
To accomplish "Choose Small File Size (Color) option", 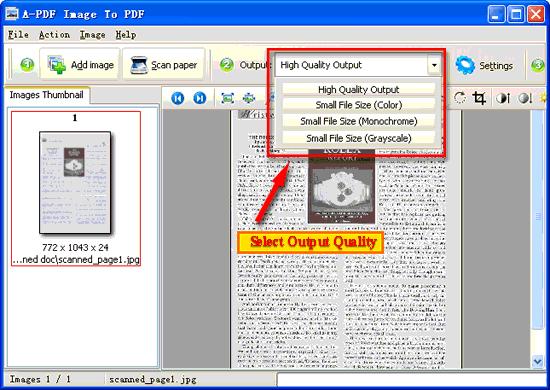I will tap(358, 105).
